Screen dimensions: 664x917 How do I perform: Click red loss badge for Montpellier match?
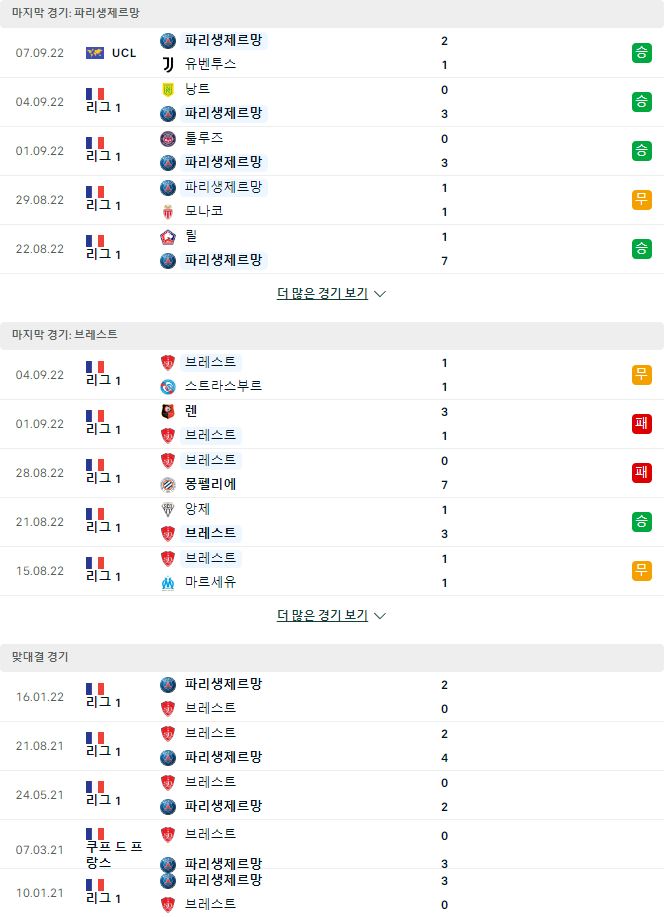click(641, 473)
